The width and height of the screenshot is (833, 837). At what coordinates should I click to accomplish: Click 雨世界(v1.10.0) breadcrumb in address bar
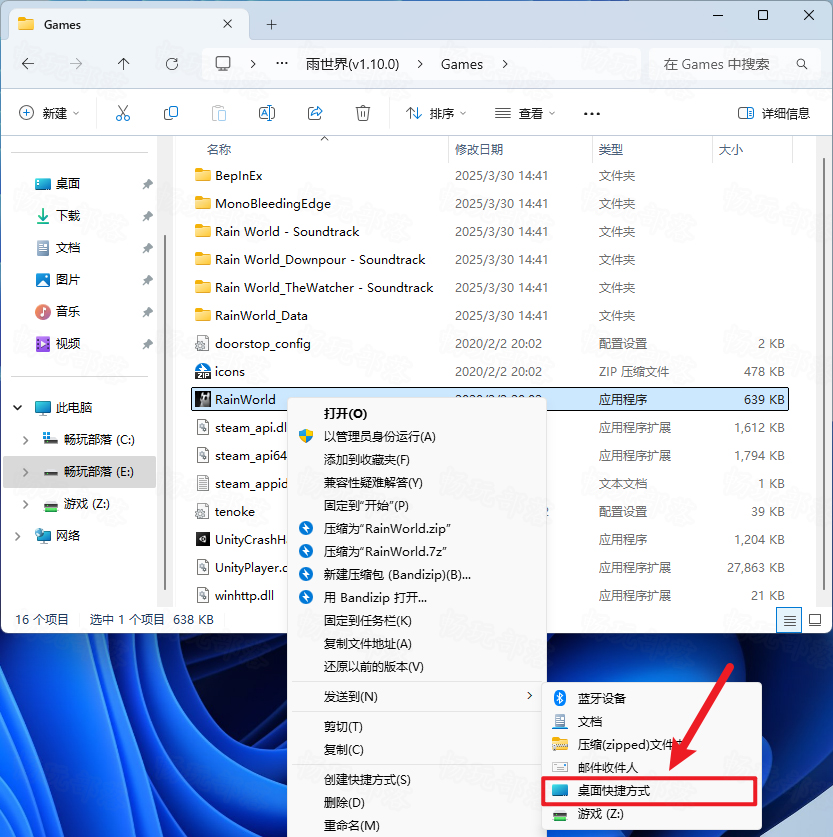coord(352,64)
